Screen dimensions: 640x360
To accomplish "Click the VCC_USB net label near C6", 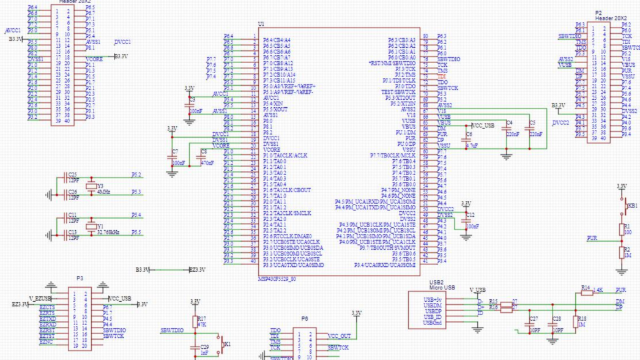I will coord(483,126).
